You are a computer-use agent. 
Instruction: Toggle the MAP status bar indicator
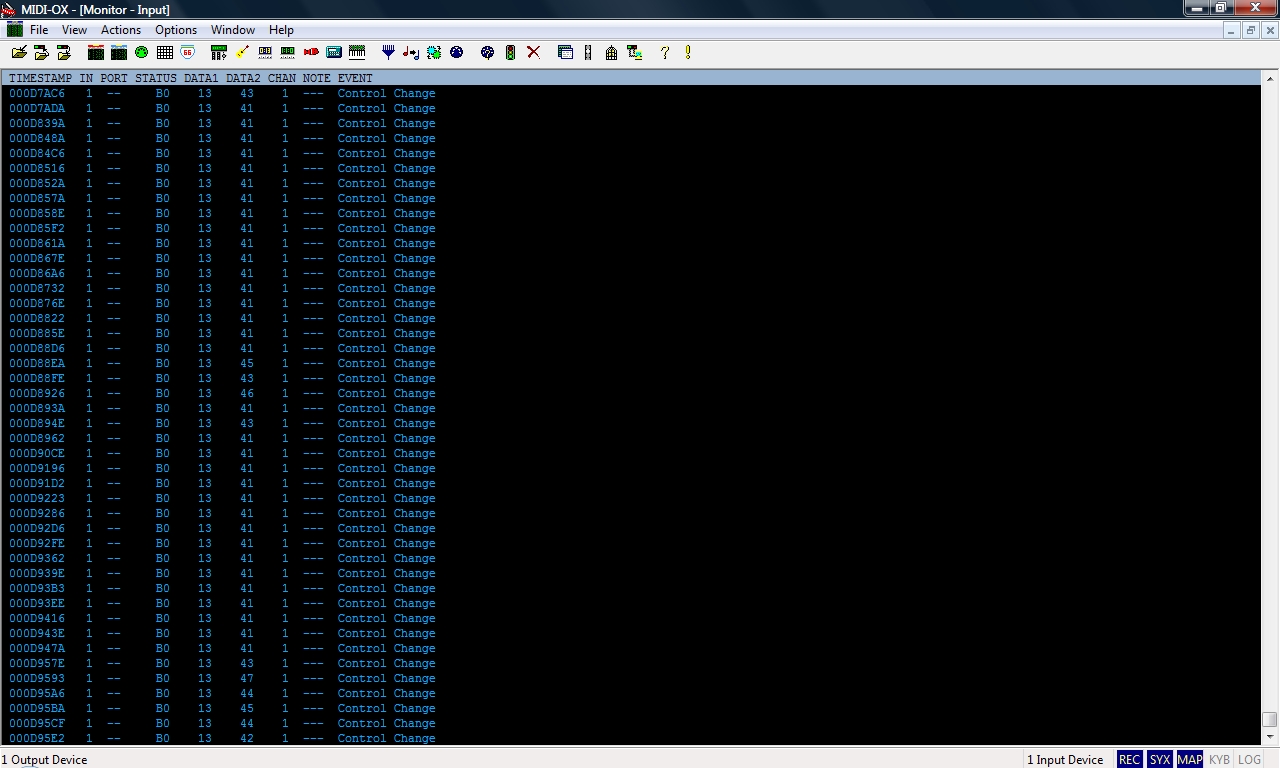1190,760
